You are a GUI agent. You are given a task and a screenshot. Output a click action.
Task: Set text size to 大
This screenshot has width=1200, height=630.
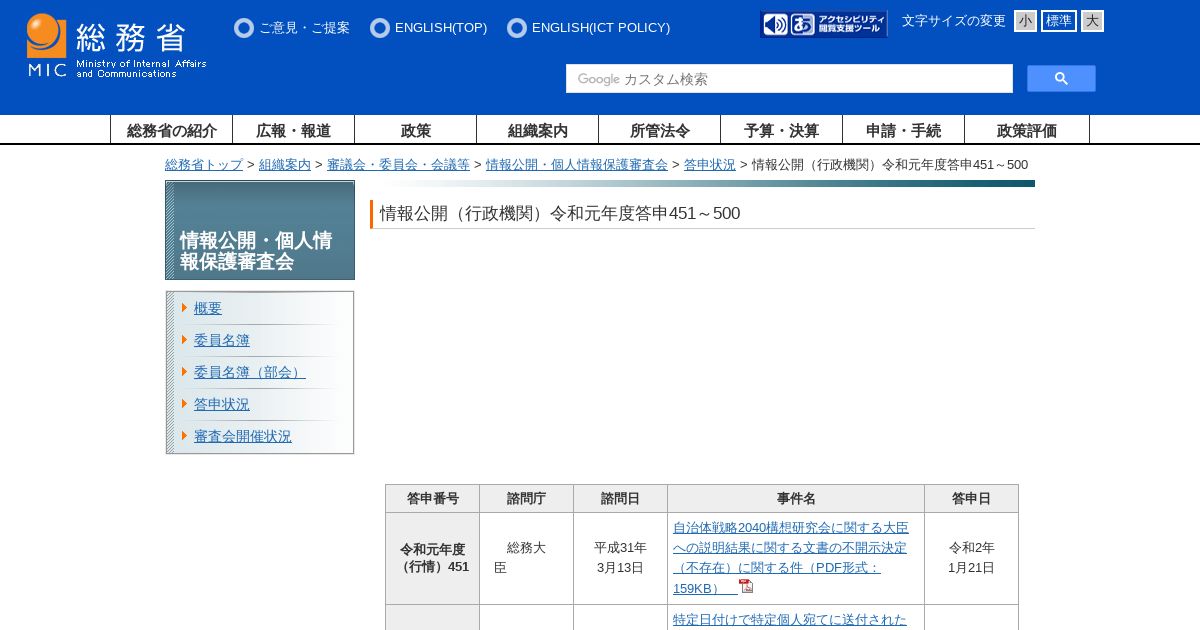(1092, 21)
